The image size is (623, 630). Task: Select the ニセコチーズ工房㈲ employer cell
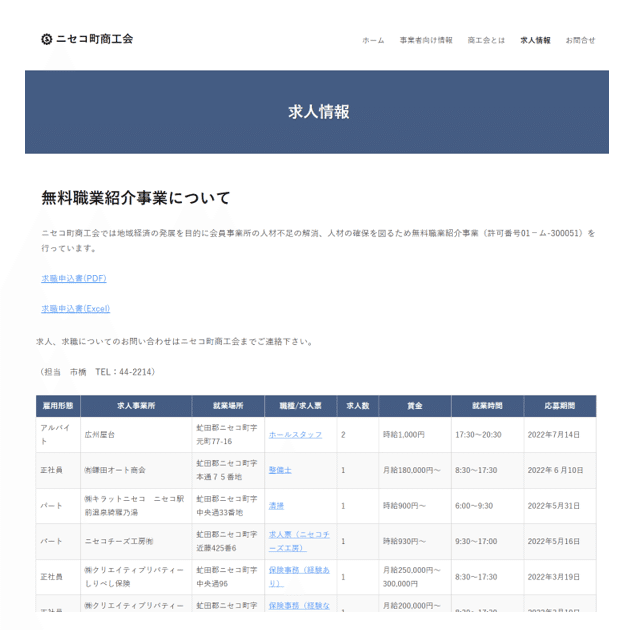136,541
